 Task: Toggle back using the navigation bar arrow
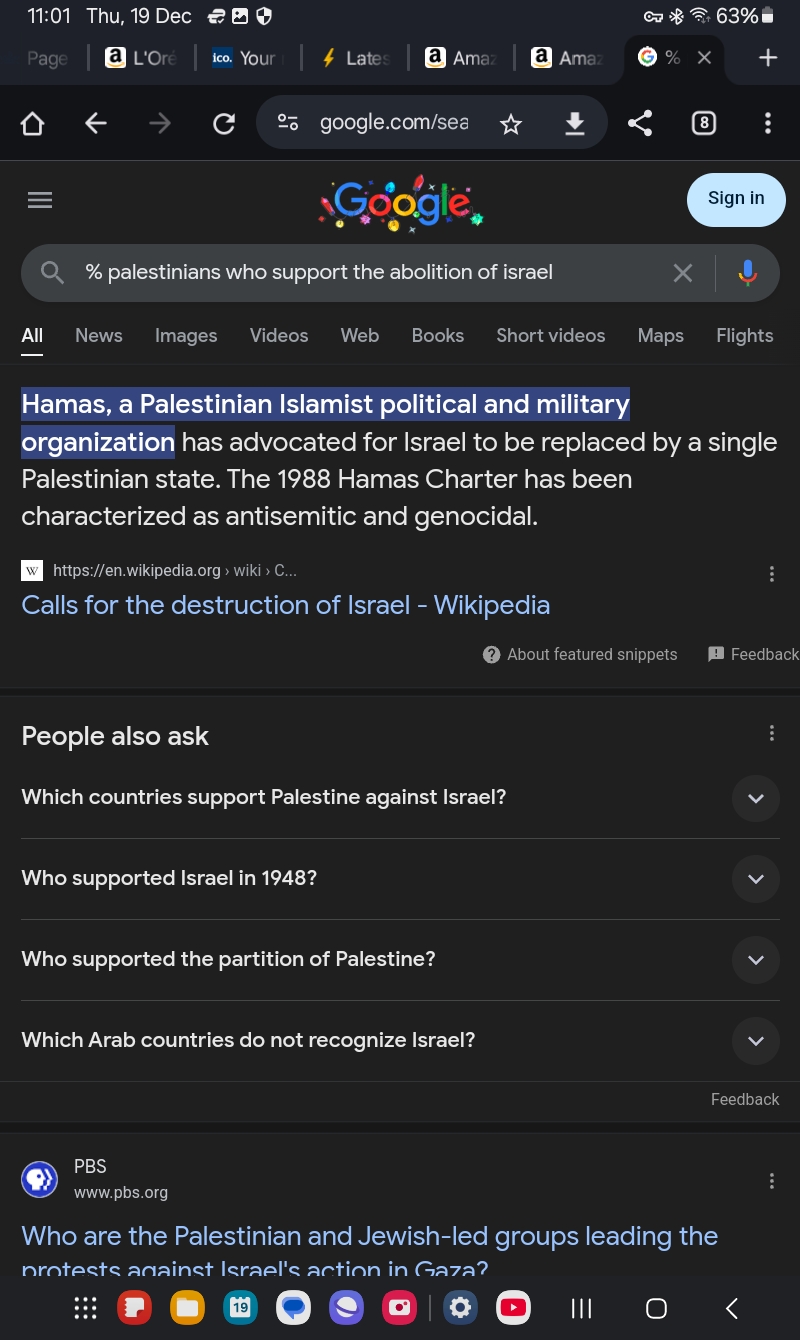[x=730, y=1307]
